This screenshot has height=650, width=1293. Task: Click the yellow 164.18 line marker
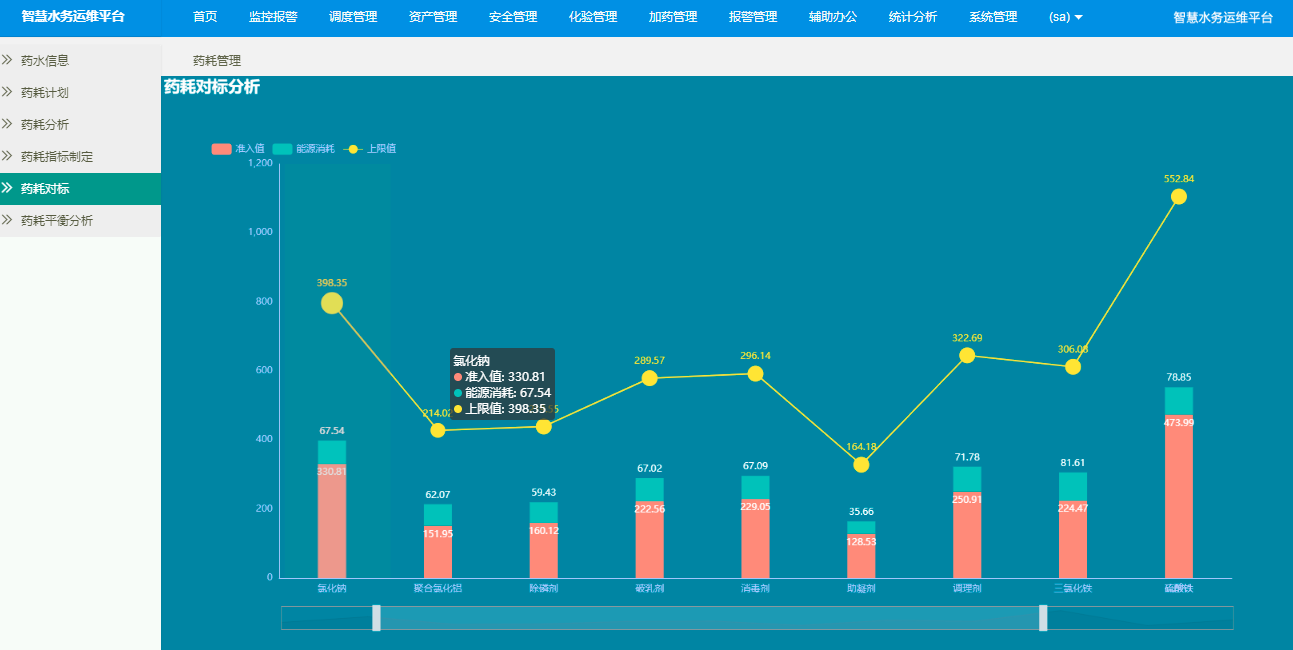tap(861, 465)
